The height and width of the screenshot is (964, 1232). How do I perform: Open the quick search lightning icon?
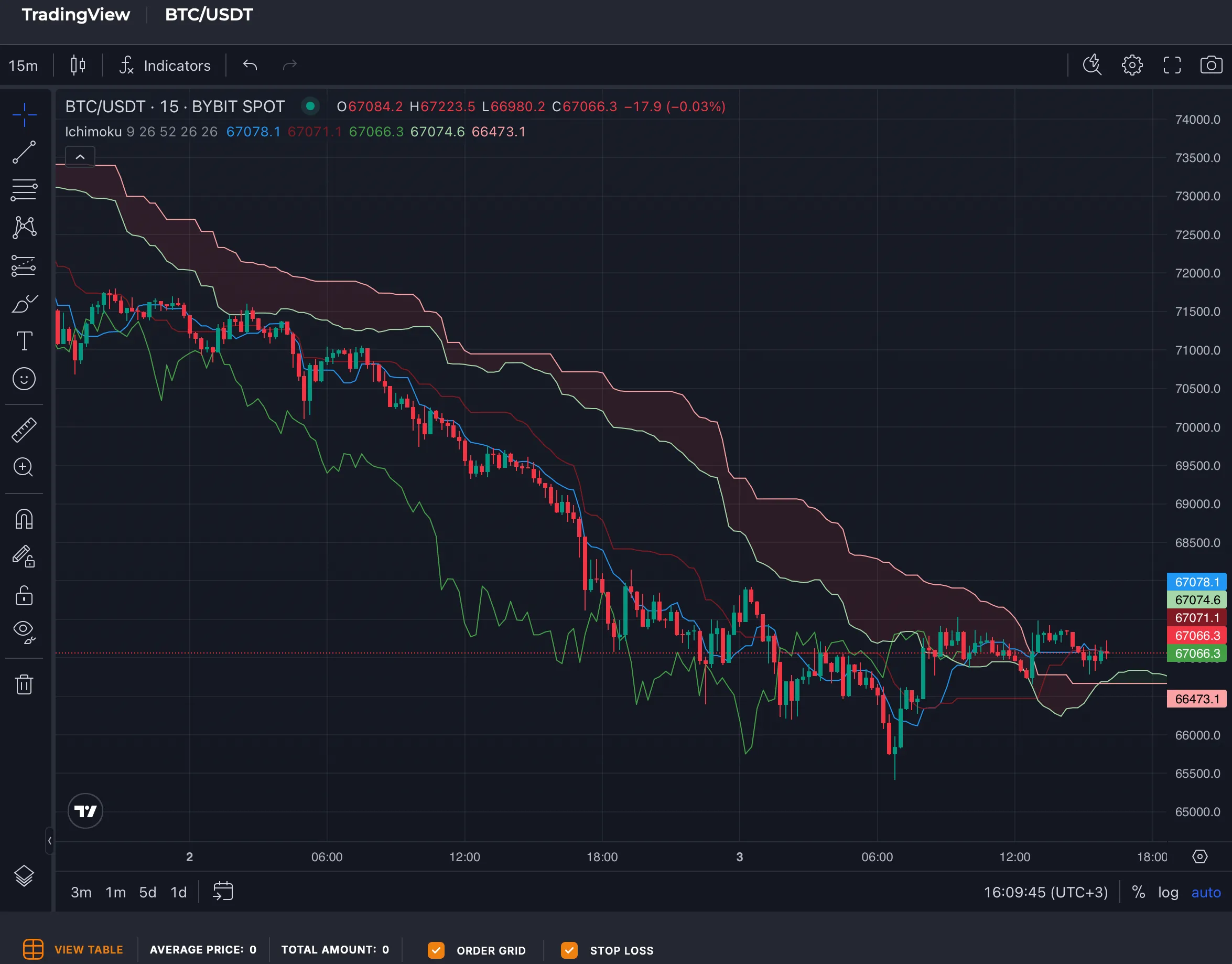tap(1093, 66)
